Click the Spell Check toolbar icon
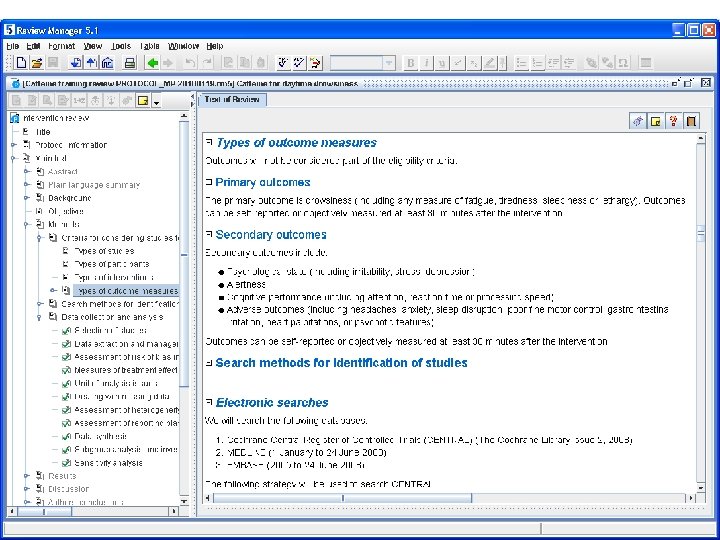720x540 pixels. 283,63
